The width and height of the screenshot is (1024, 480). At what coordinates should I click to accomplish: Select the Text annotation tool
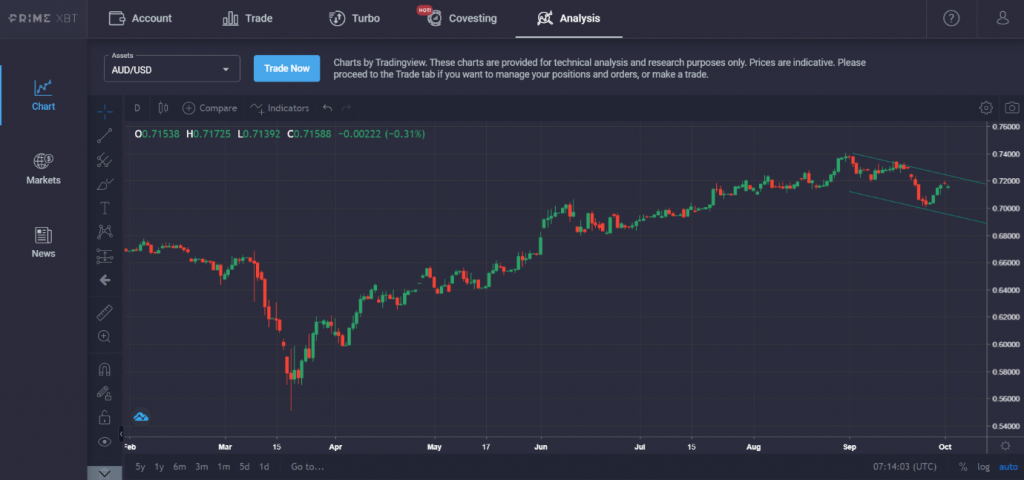(x=104, y=208)
